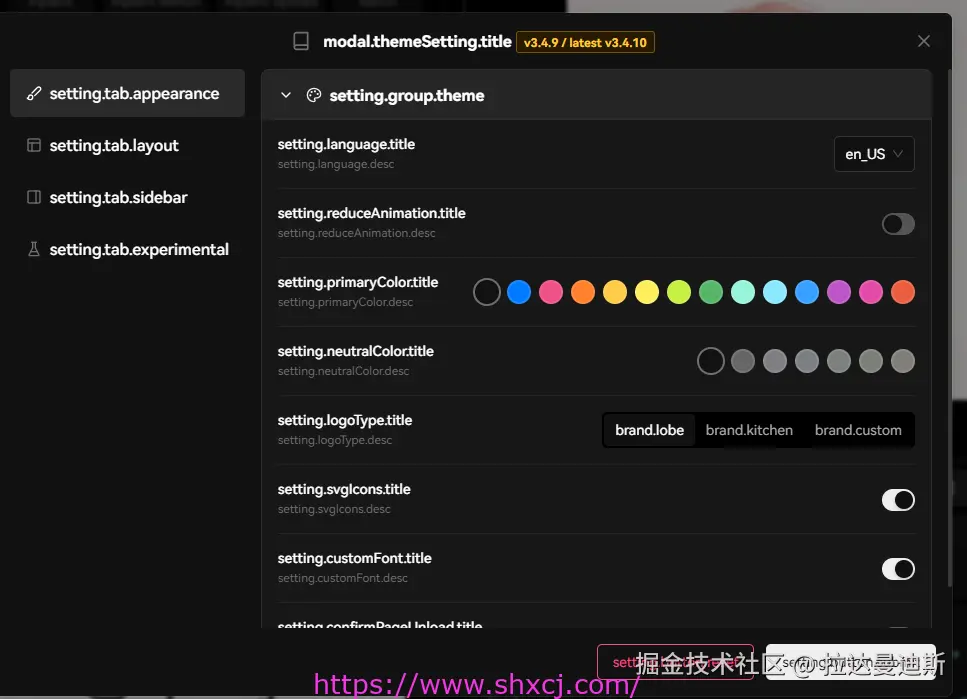Pick the last gray neutral color swatch
967x699 pixels.
coord(903,361)
